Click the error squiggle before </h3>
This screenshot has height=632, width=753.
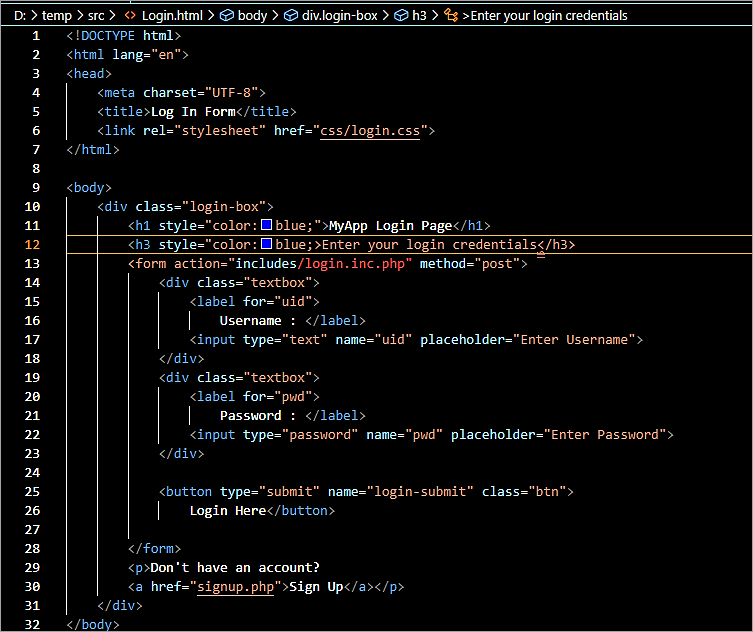click(x=541, y=255)
